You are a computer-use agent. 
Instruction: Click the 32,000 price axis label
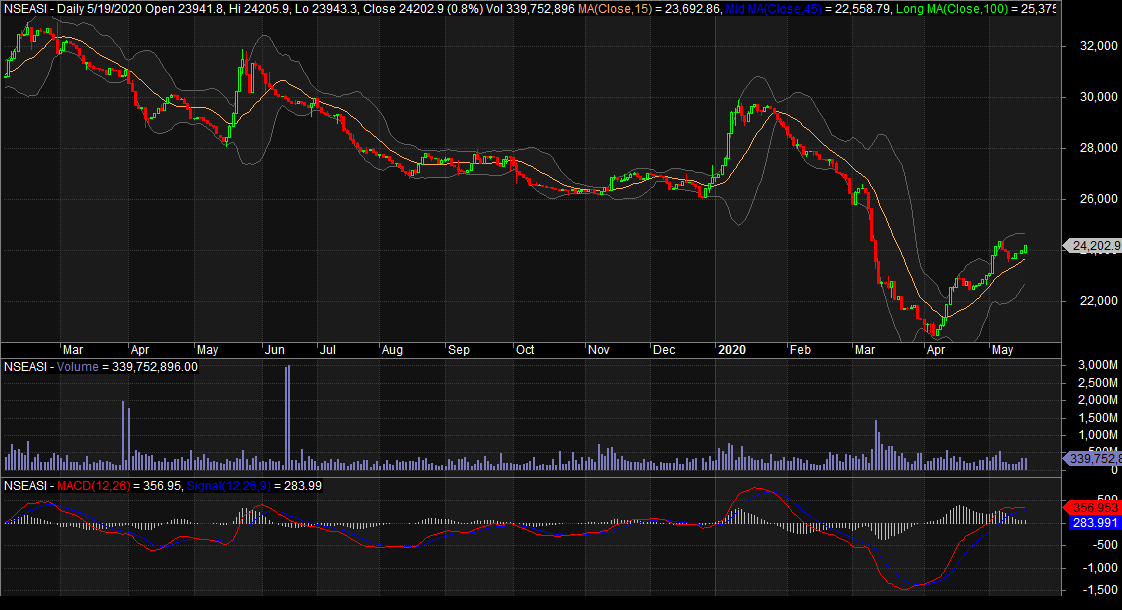1098,46
